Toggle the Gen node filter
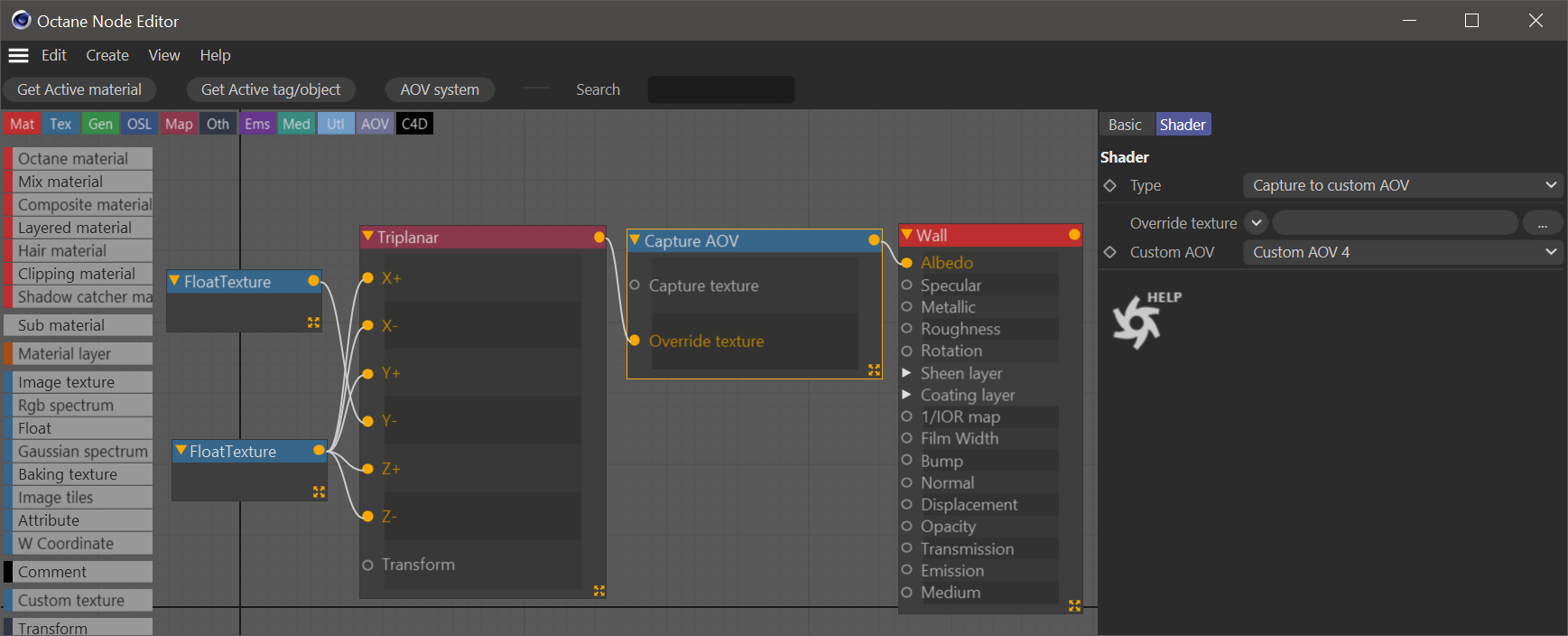The width and height of the screenshot is (1568, 636). [100, 124]
